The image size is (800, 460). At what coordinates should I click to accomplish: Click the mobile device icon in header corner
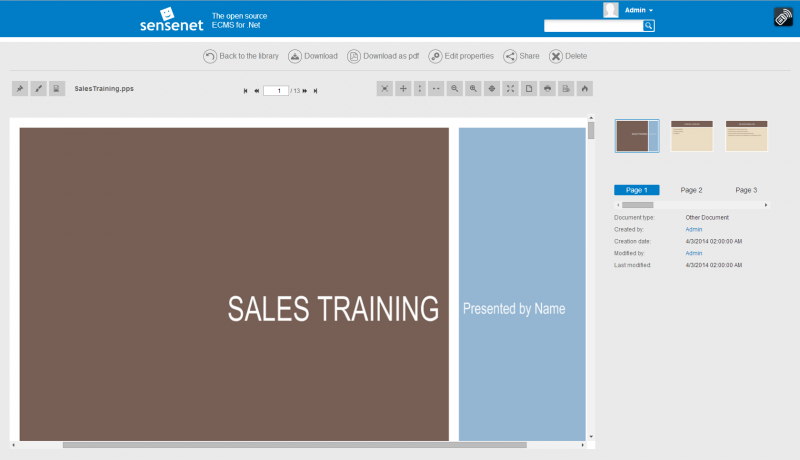pyautogui.click(x=783, y=17)
